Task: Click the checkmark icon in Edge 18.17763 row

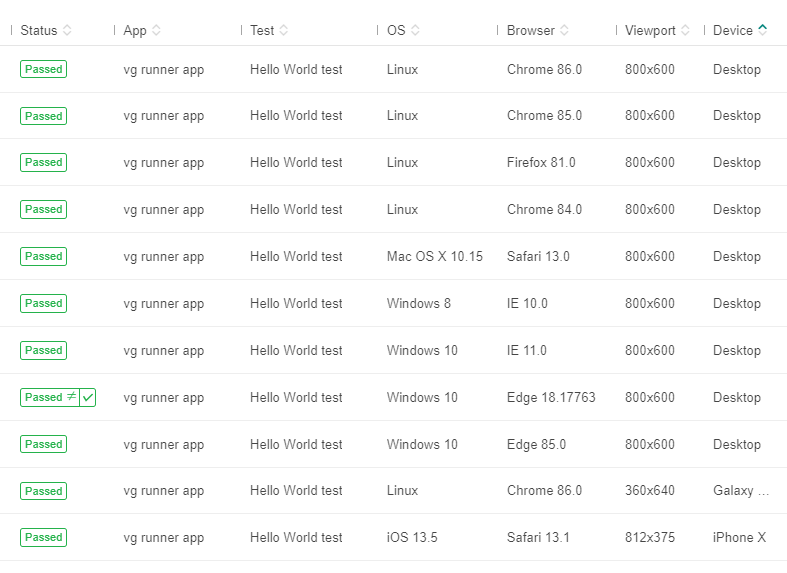Action: pos(88,398)
